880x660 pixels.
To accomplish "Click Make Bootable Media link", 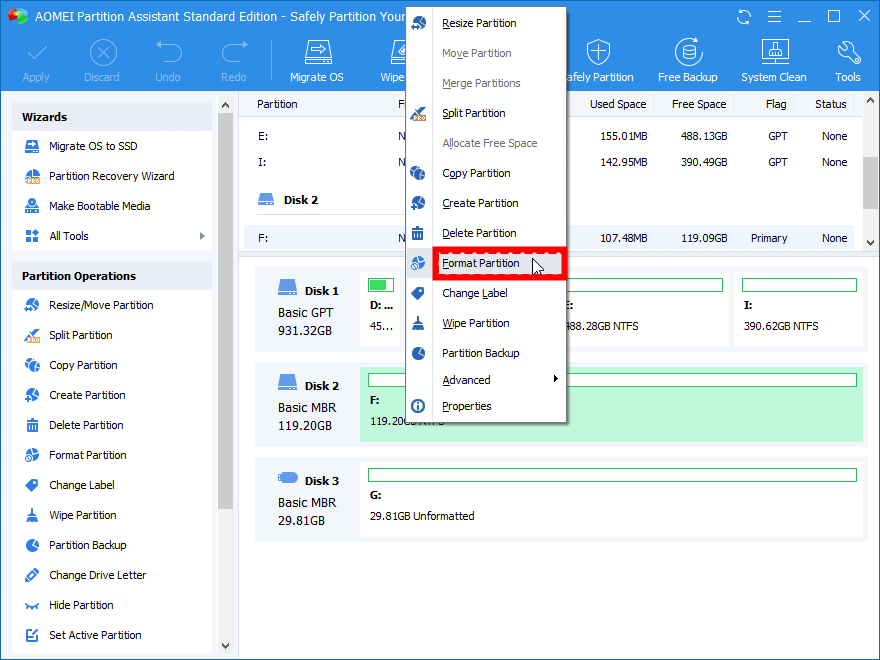I will coord(99,206).
